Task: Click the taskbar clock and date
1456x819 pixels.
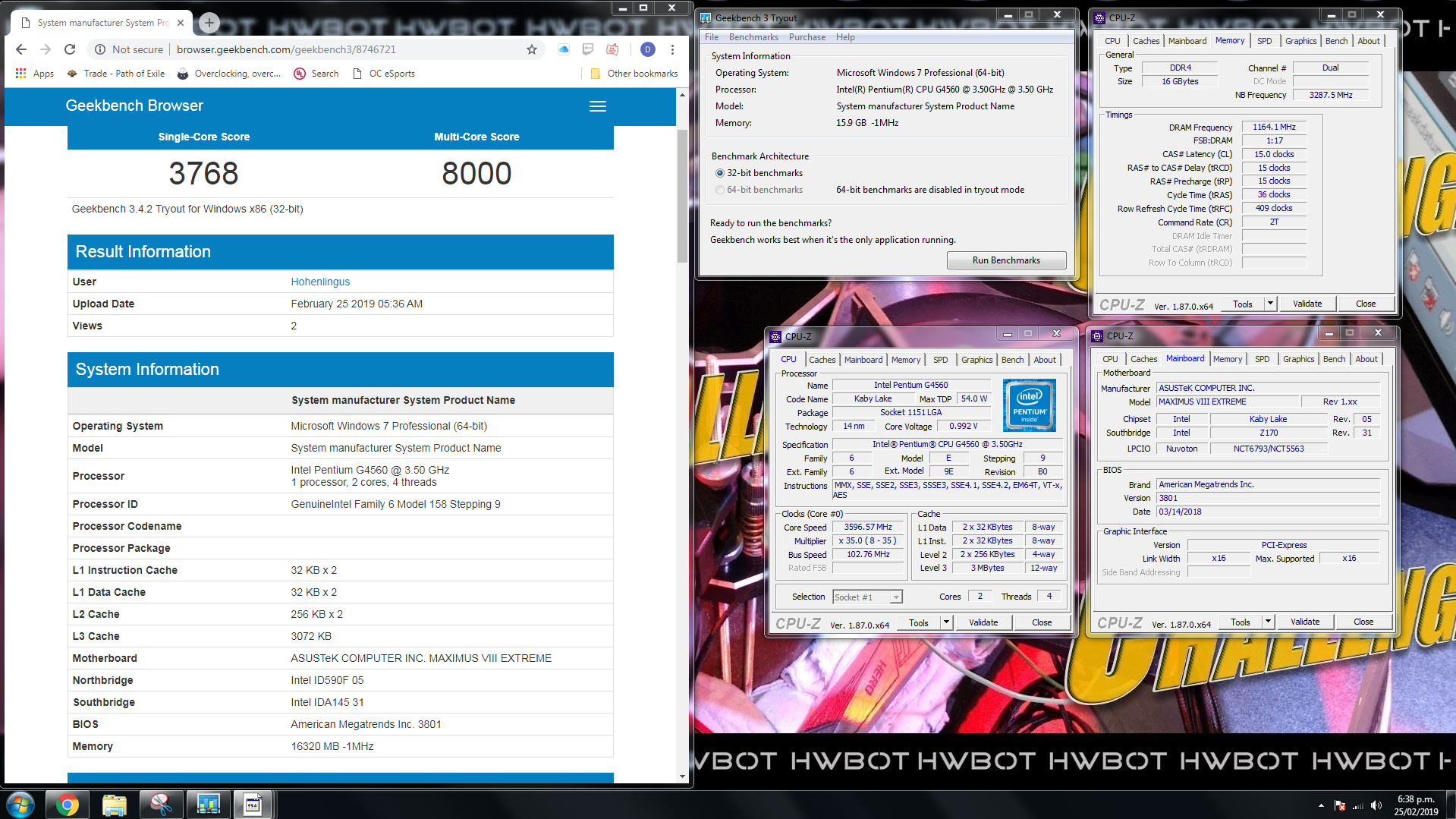Action: coord(1416,805)
